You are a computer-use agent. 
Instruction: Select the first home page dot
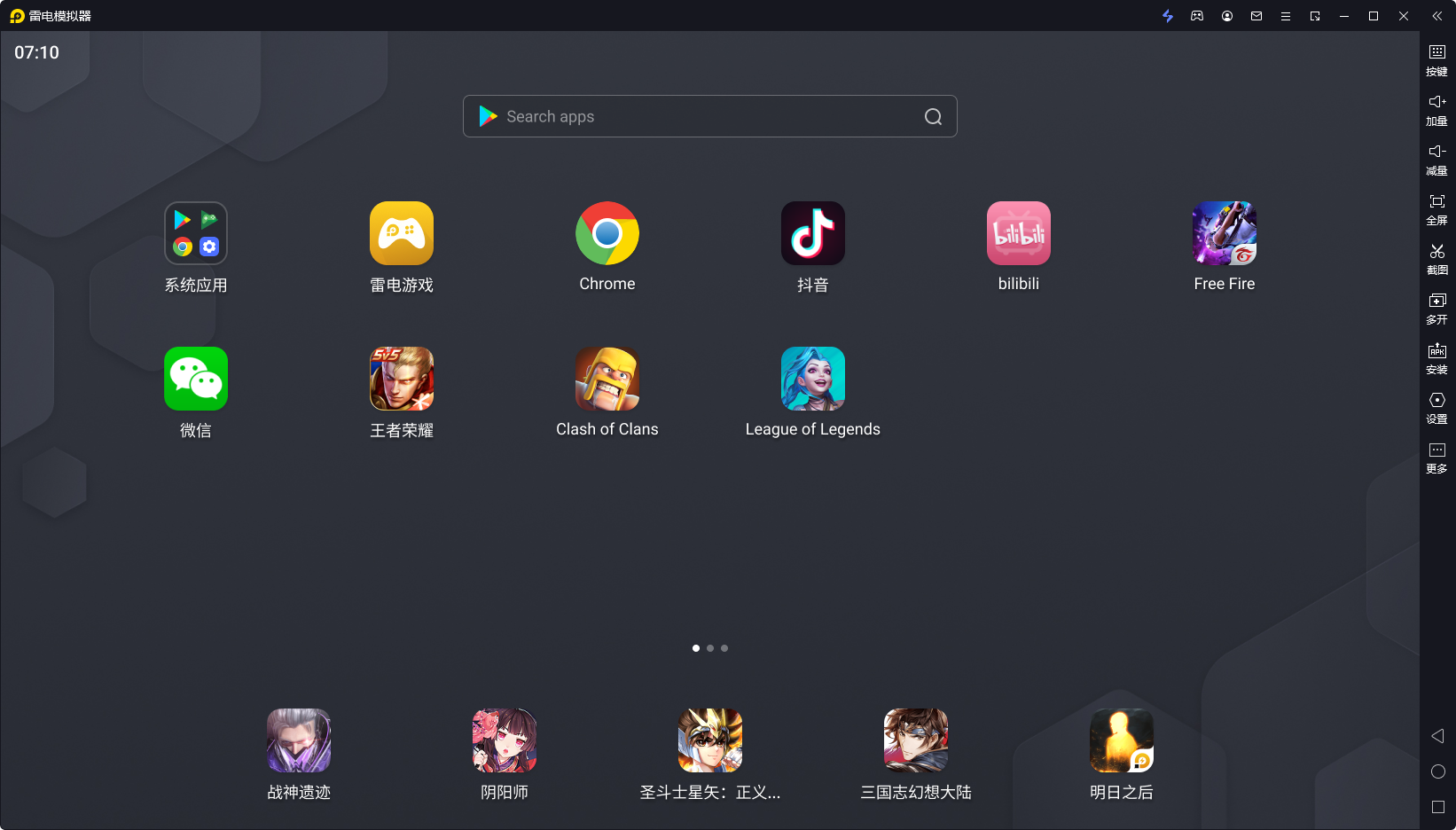tap(696, 648)
